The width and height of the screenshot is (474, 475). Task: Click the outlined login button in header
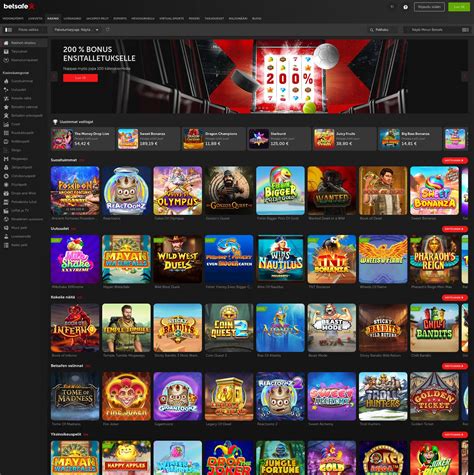[429, 7]
